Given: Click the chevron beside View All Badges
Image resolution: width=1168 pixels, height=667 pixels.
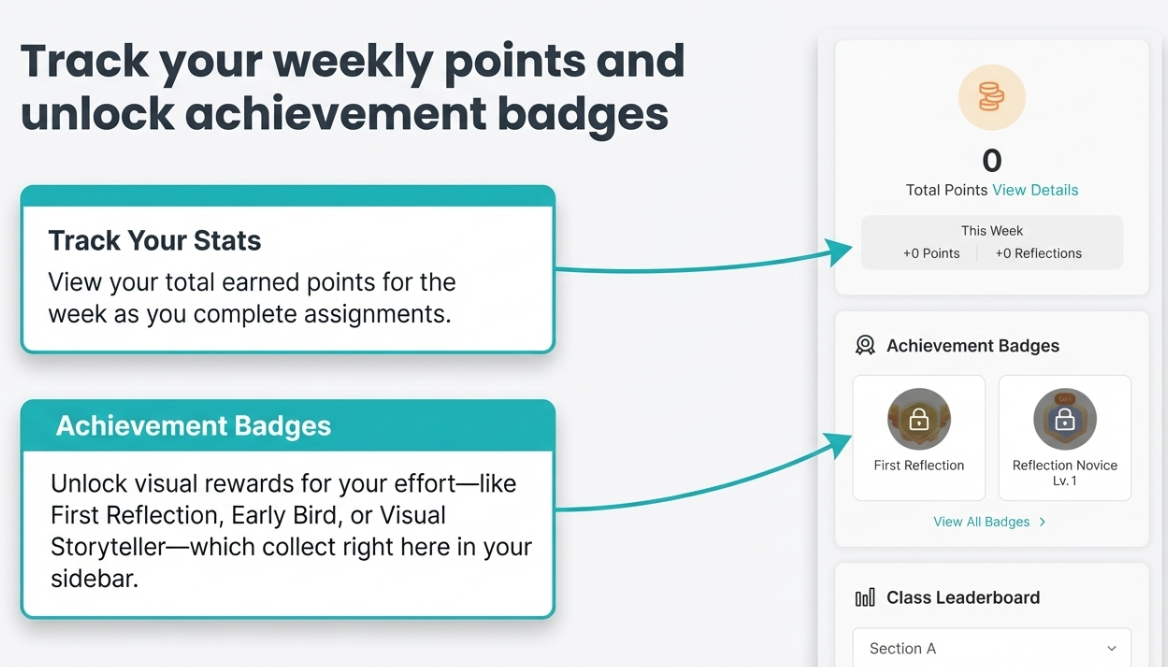Looking at the screenshot, I should coord(1043,522).
